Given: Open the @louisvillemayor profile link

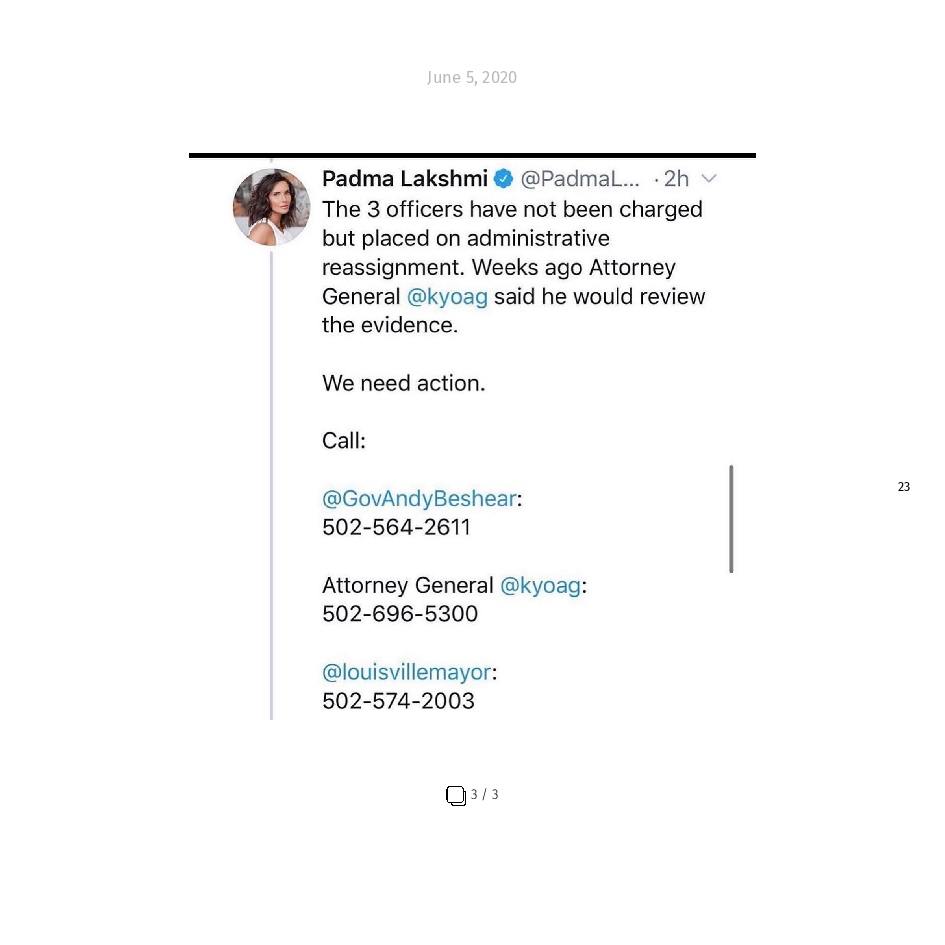Looking at the screenshot, I should click(407, 672).
